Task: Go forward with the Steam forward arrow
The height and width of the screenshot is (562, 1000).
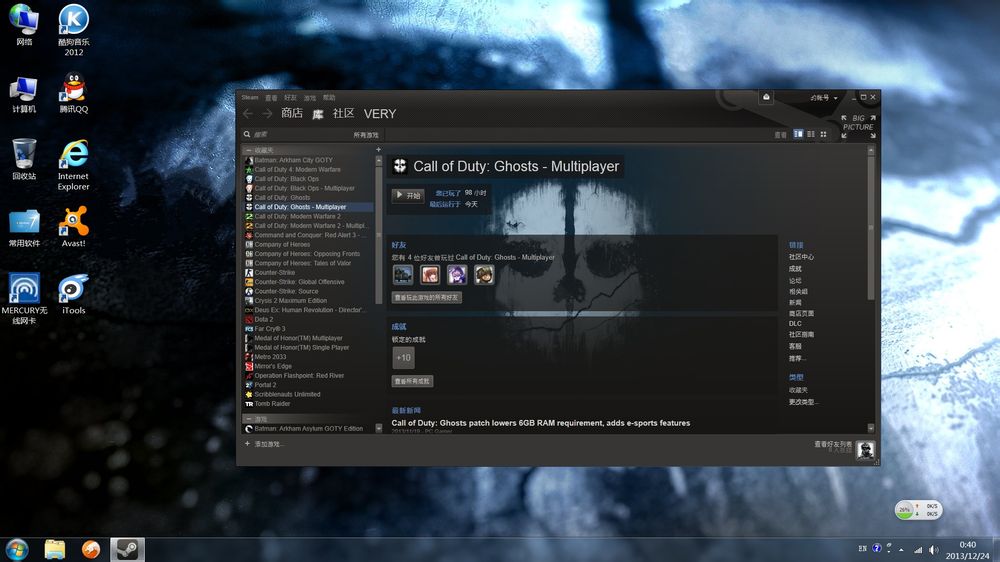Action: pyautogui.click(x=267, y=114)
